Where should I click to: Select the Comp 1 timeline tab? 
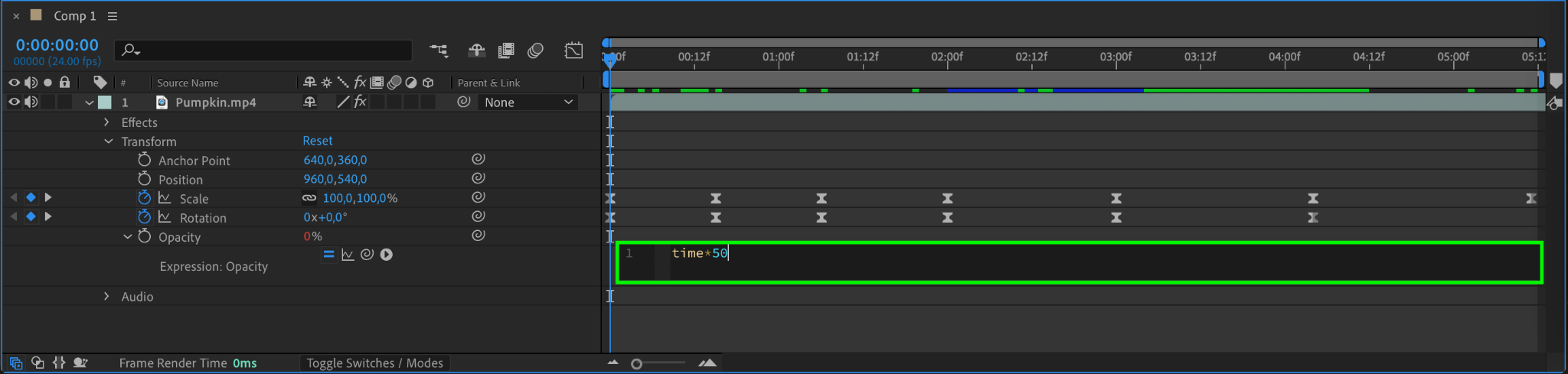coord(75,16)
